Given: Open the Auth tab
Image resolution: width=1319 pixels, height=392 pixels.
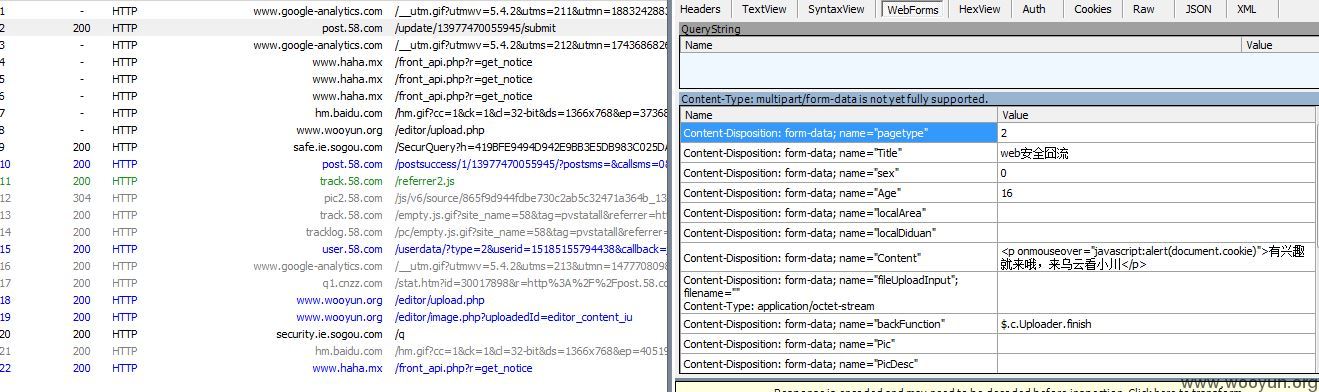Looking at the screenshot, I should (x=1034, y=9).
